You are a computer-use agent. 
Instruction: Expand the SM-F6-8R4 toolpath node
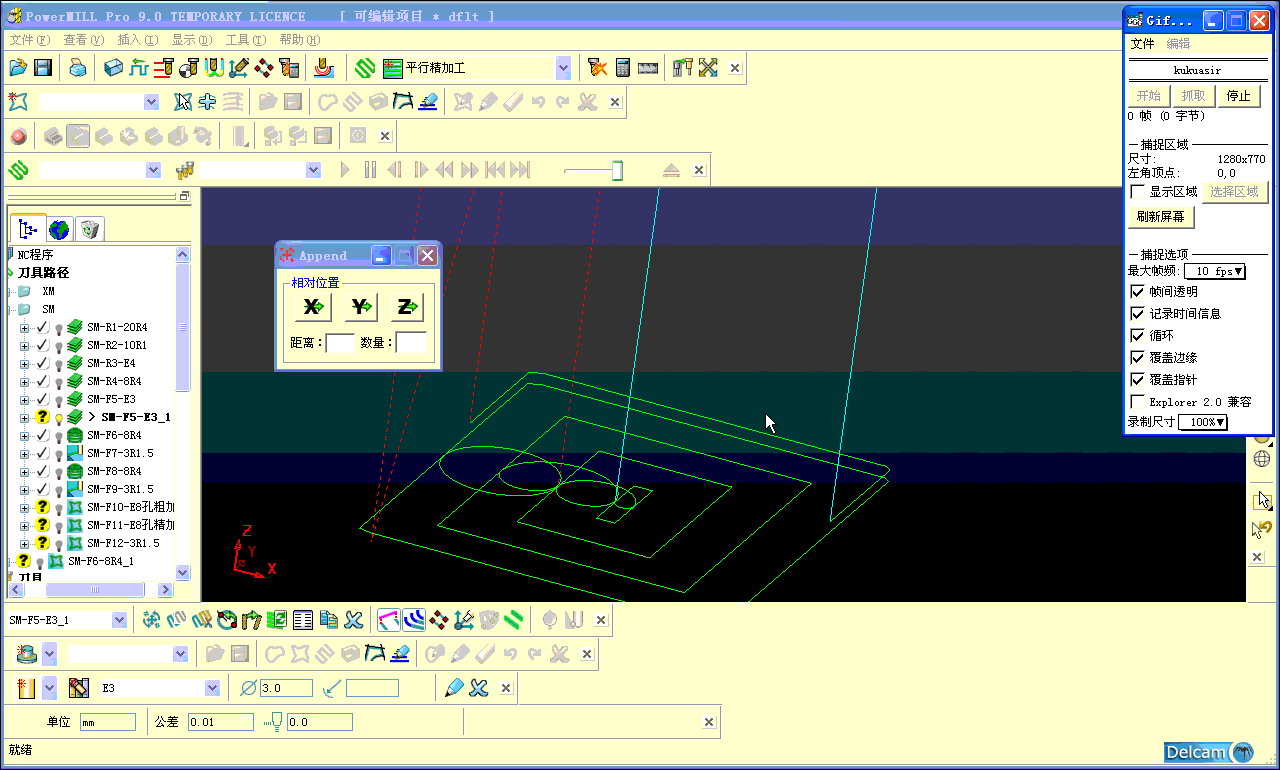tap(24, 435)
